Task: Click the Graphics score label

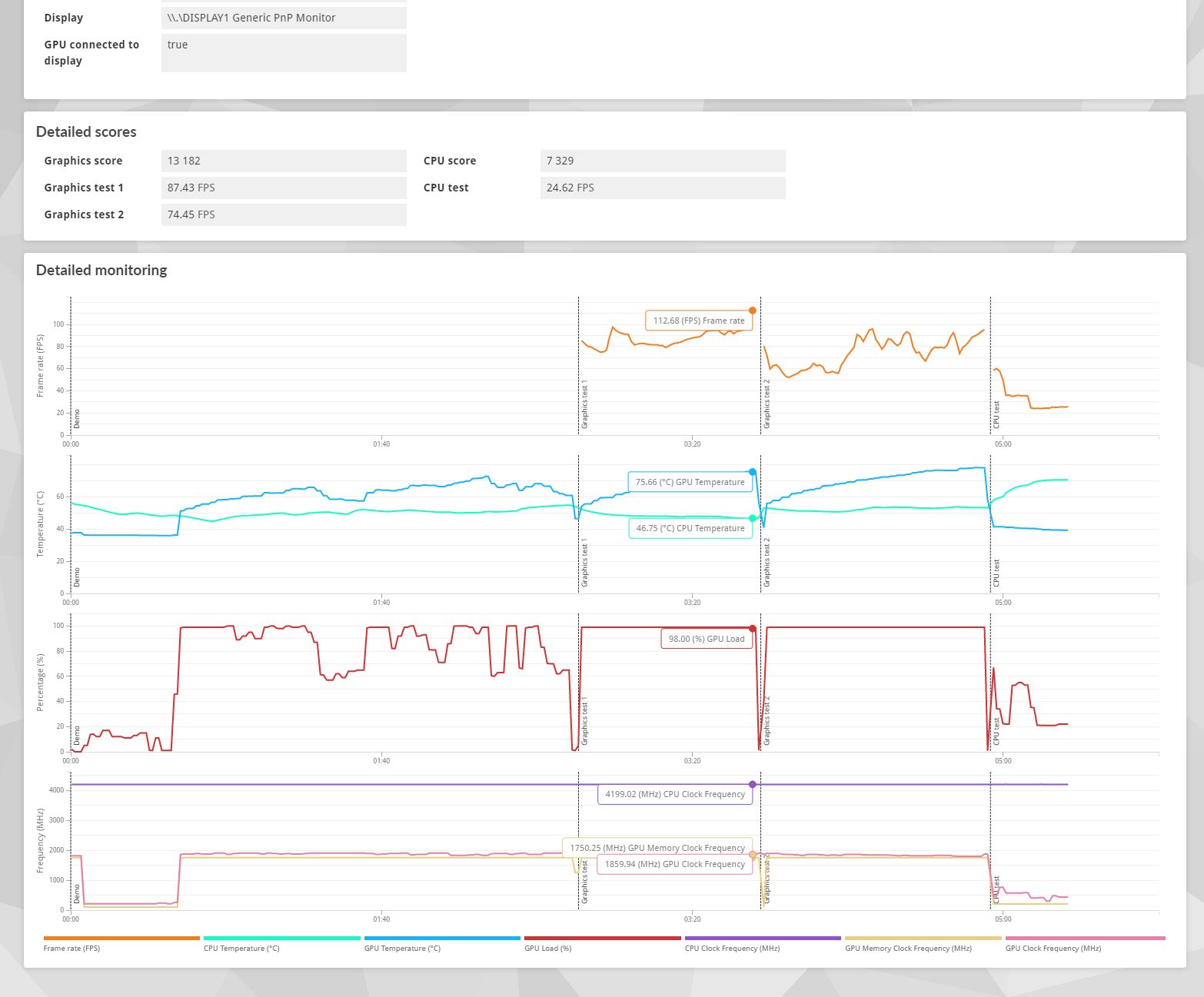Action: pyautogui.click(x=83, y=161)
